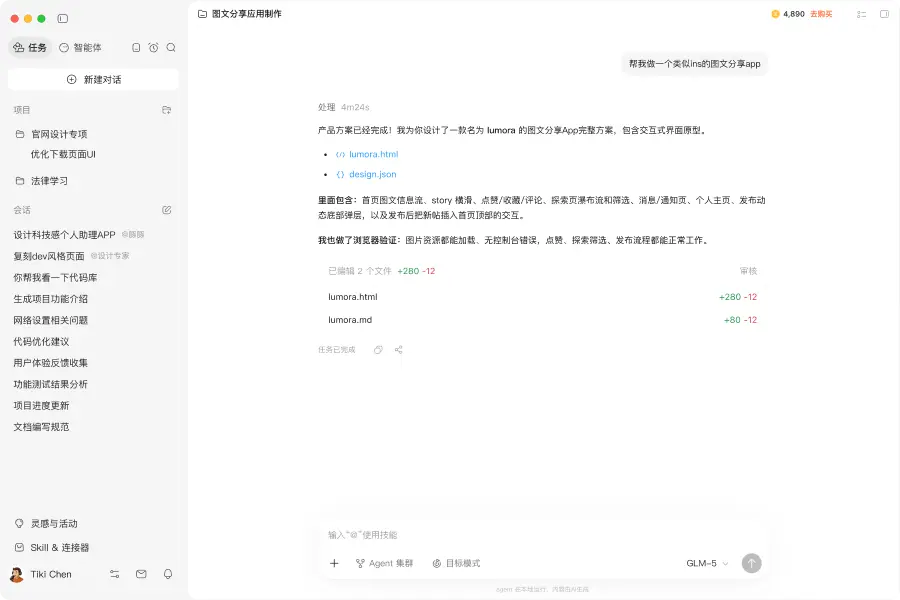Copy the response with the copy icon
Image resolution: width=900 pixels, height=600 pixels.
coord(378,350)
